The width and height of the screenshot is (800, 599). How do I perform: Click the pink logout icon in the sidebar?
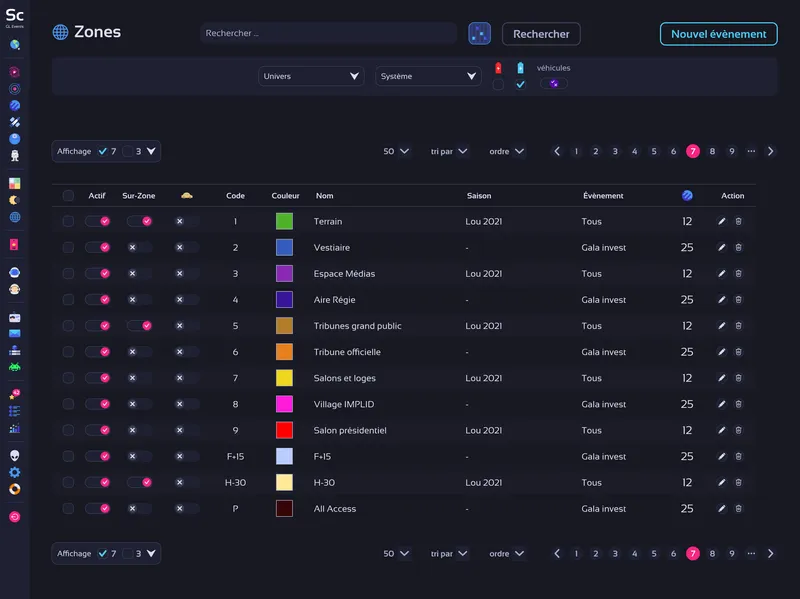[x=15, y=517]
